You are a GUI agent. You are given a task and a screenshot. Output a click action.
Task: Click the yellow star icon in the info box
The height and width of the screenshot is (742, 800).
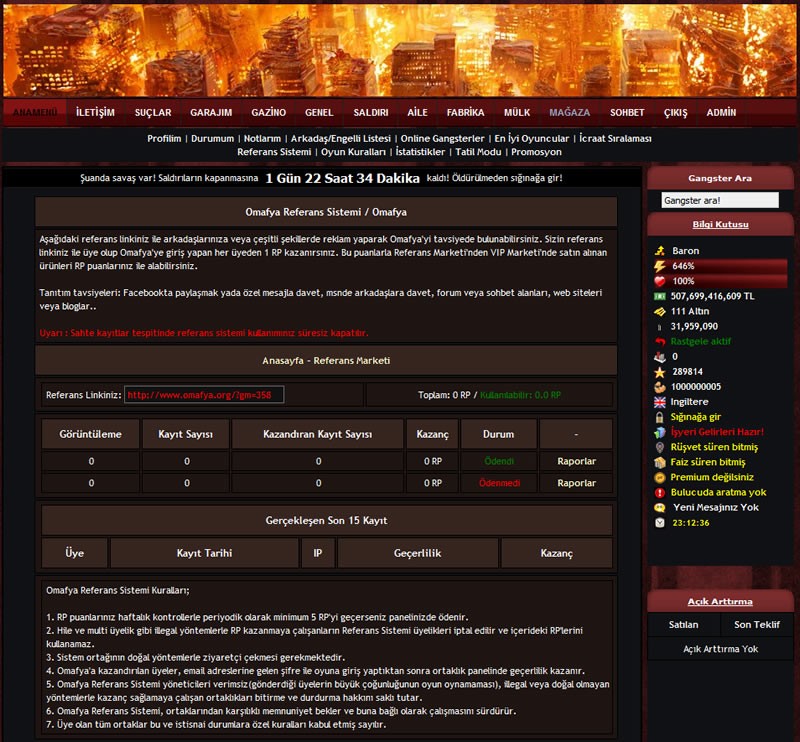[659, 371]
